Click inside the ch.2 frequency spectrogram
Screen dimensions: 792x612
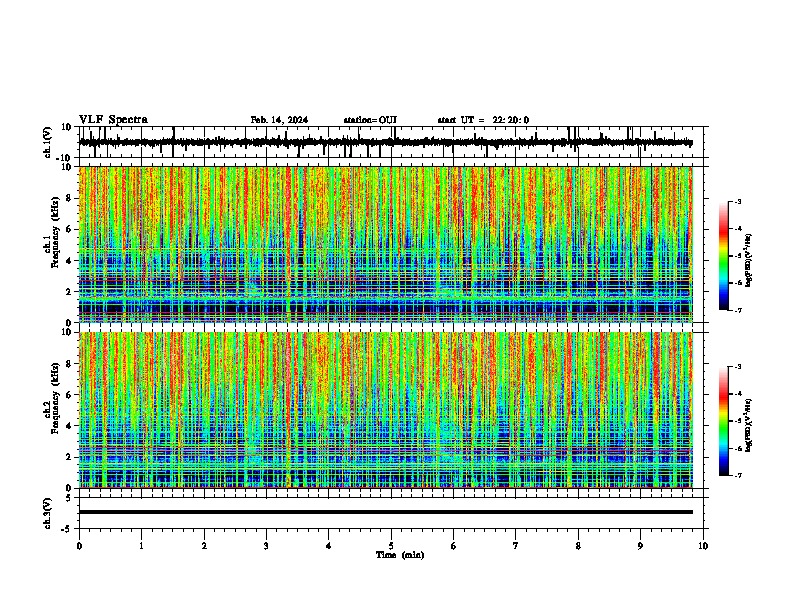[385, 410]
